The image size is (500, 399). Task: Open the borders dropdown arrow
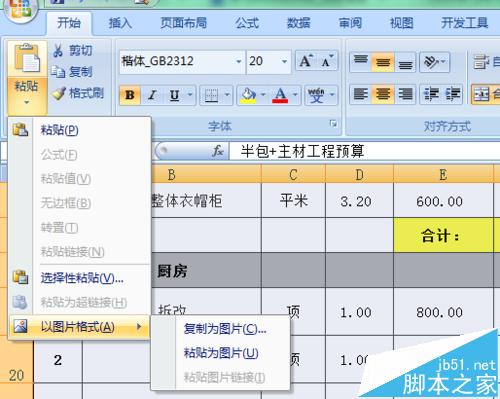pos(227,95)
